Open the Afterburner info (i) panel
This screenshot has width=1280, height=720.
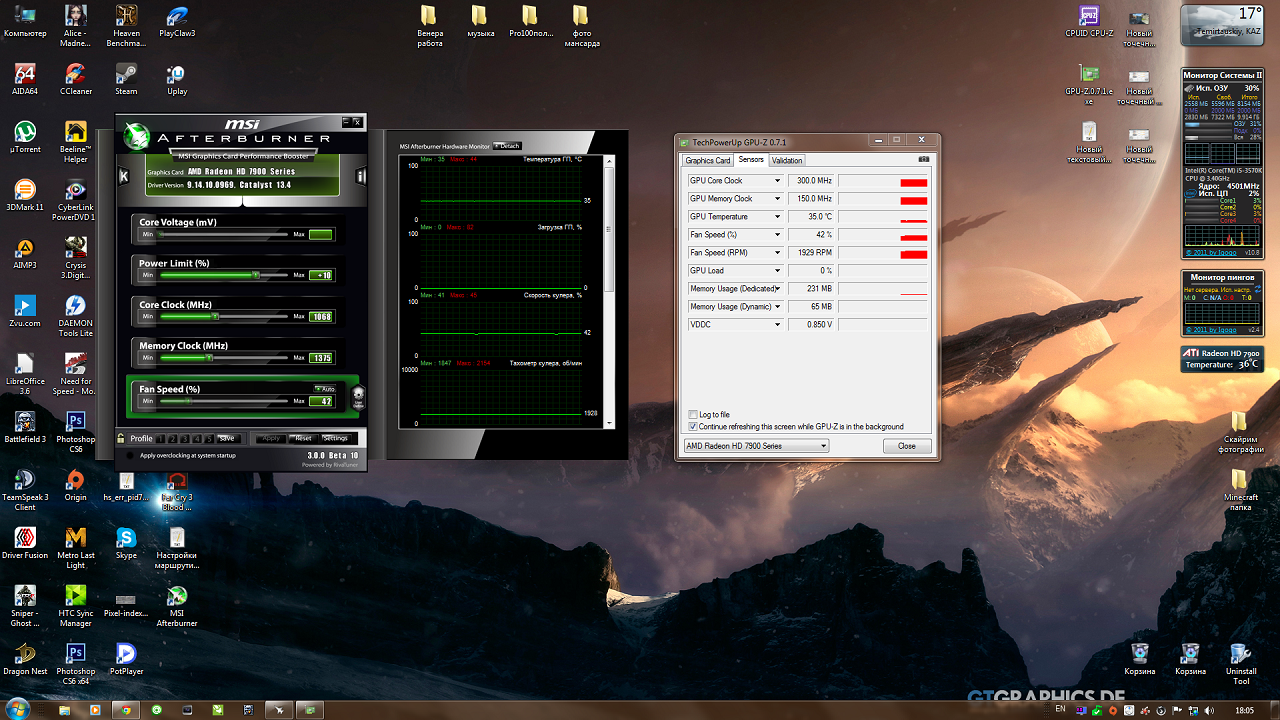360,176
